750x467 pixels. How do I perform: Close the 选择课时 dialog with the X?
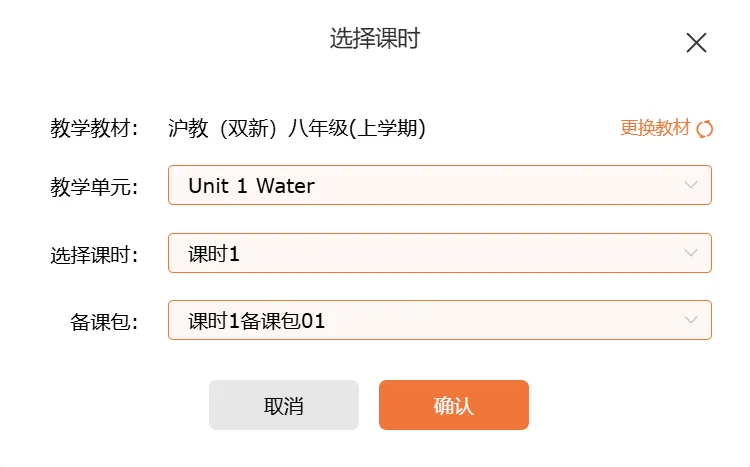point(696,42)
